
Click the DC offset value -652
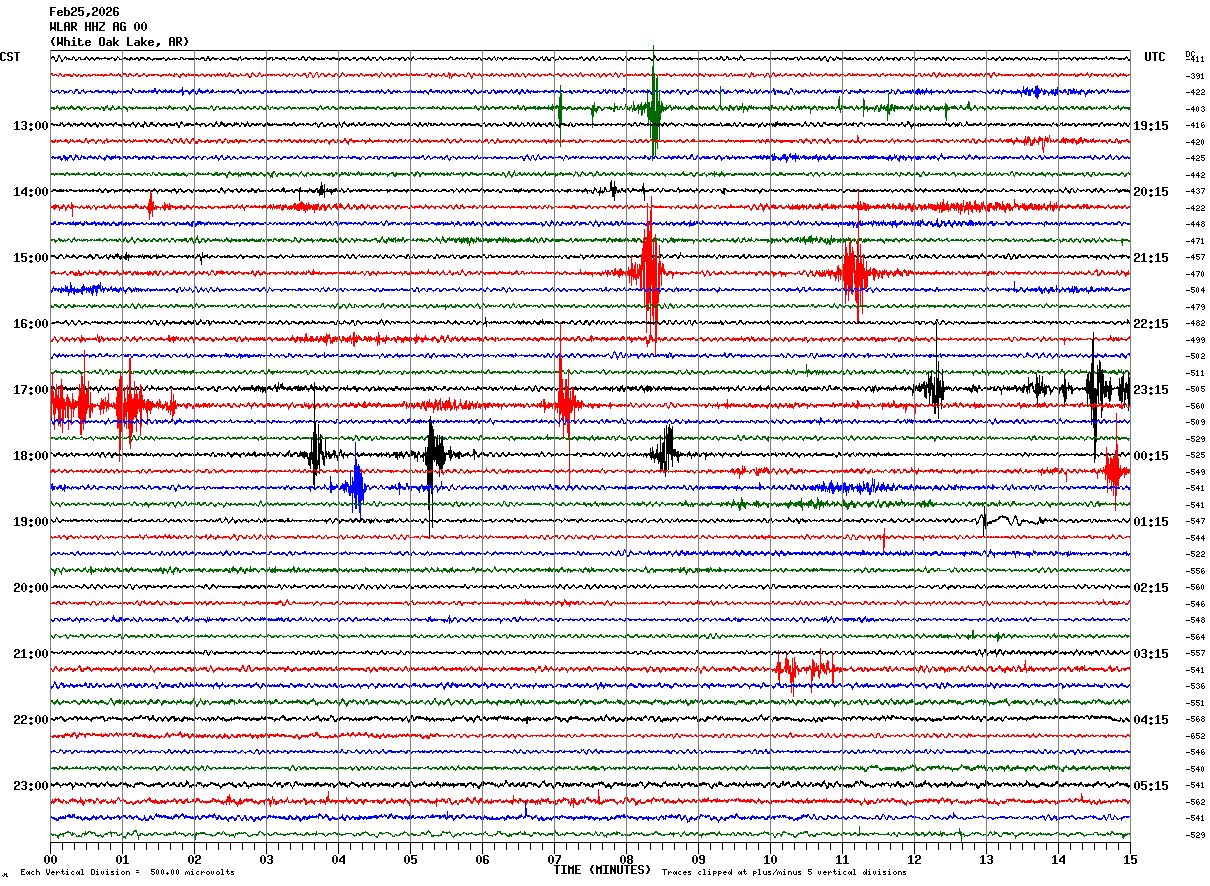[1195, 736]
